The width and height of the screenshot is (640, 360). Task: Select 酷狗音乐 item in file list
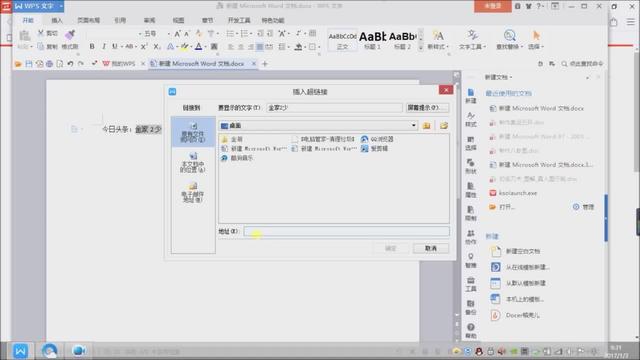click(x=237, y=158)
